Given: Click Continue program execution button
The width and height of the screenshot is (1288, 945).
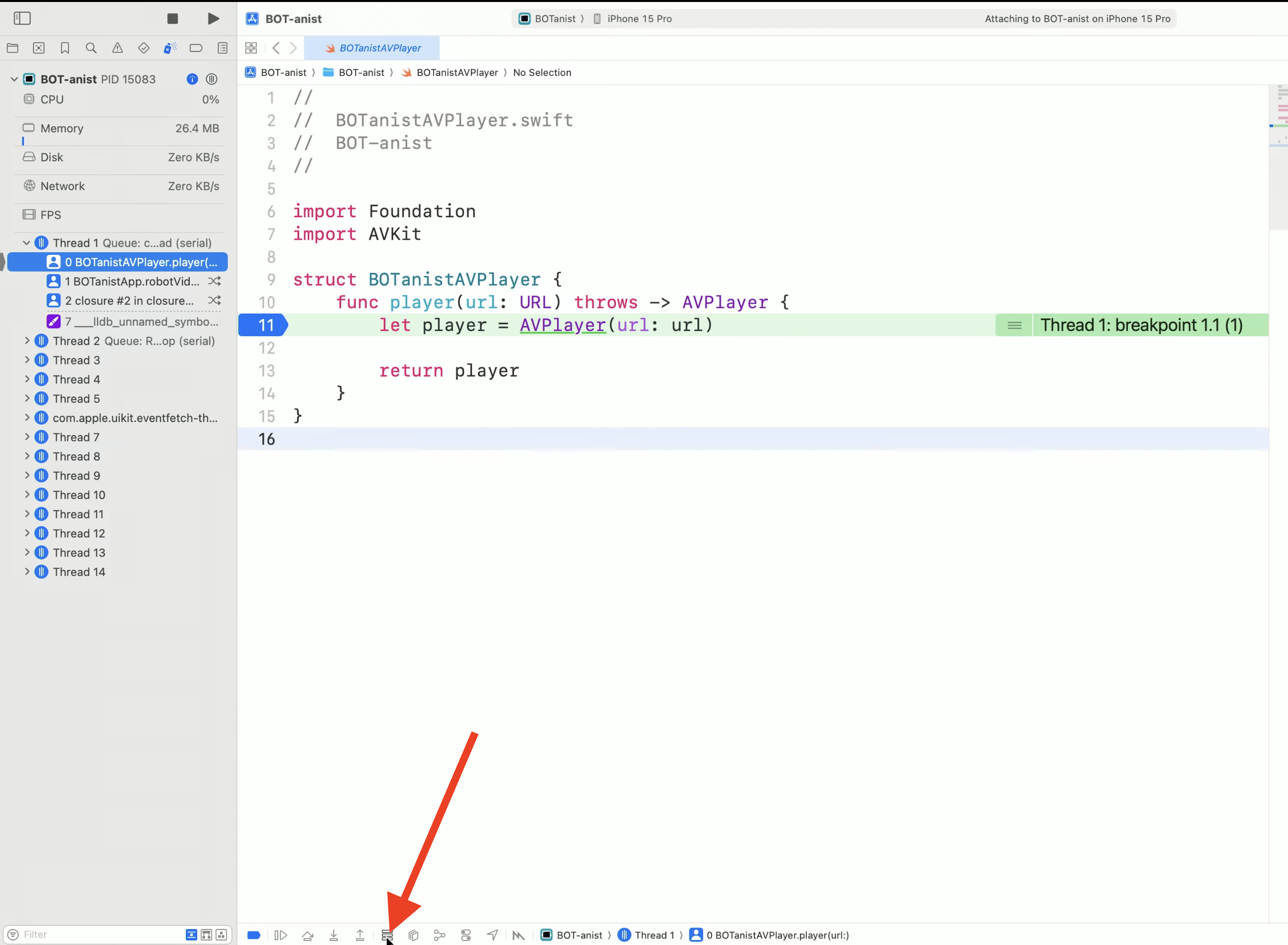Looking at the screenshot, I should click(280, 936).
